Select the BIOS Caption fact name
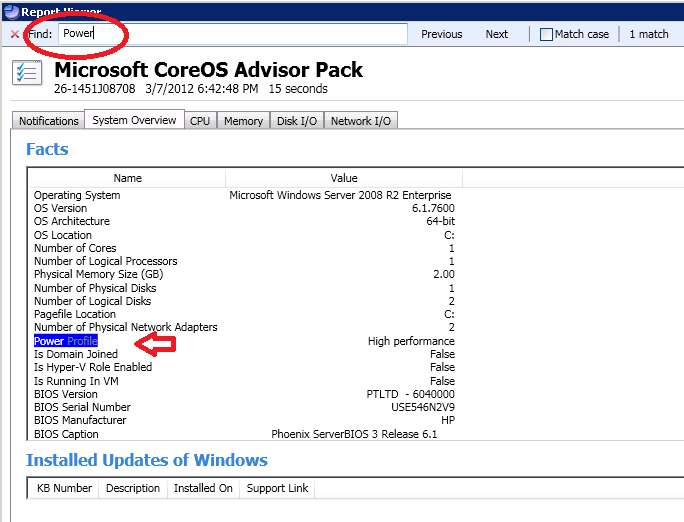The image size is (684, 522). point(66,434)
